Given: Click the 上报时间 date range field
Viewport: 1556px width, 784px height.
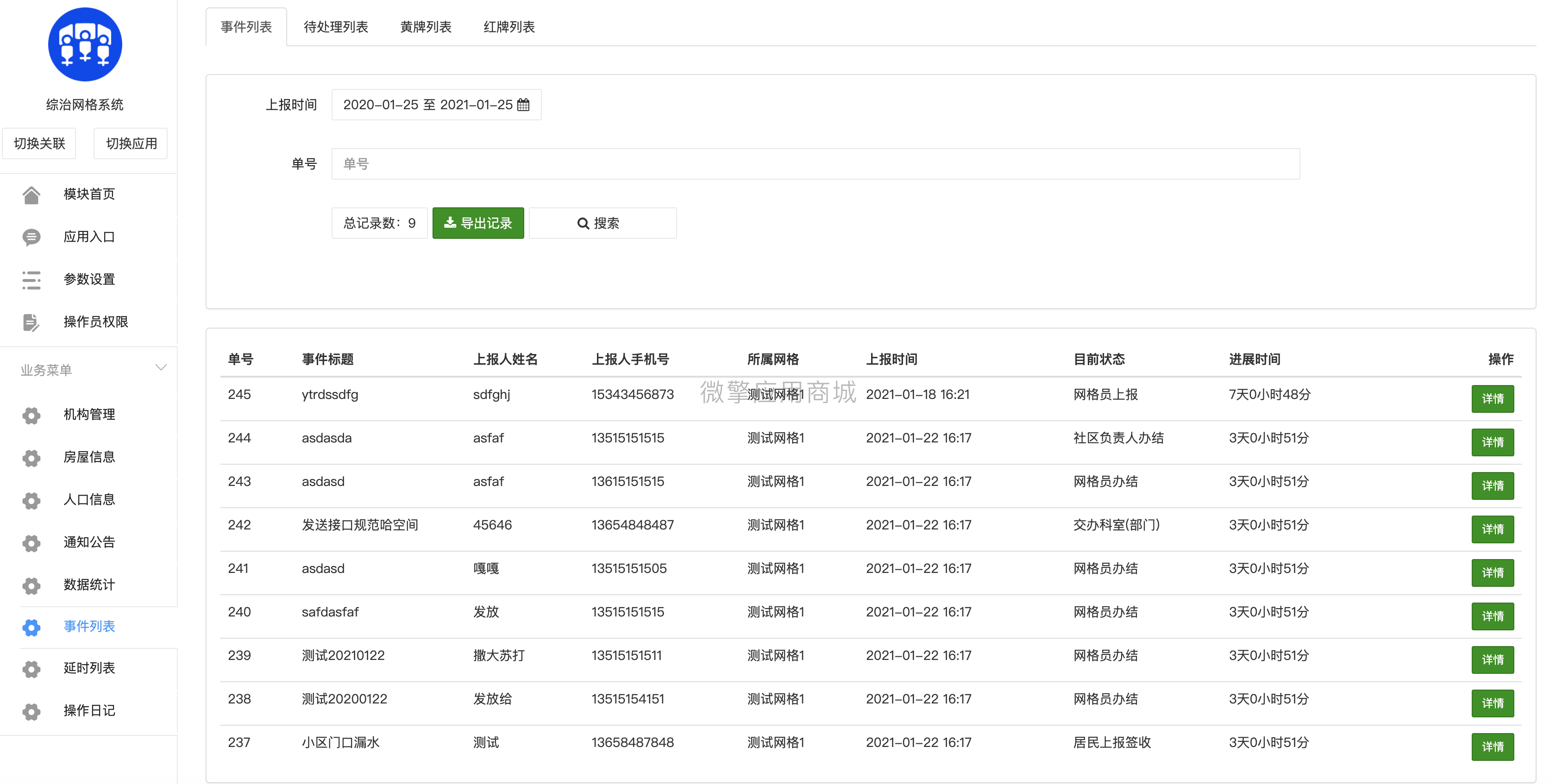Looking at the screenshot, I should [436, 105].
